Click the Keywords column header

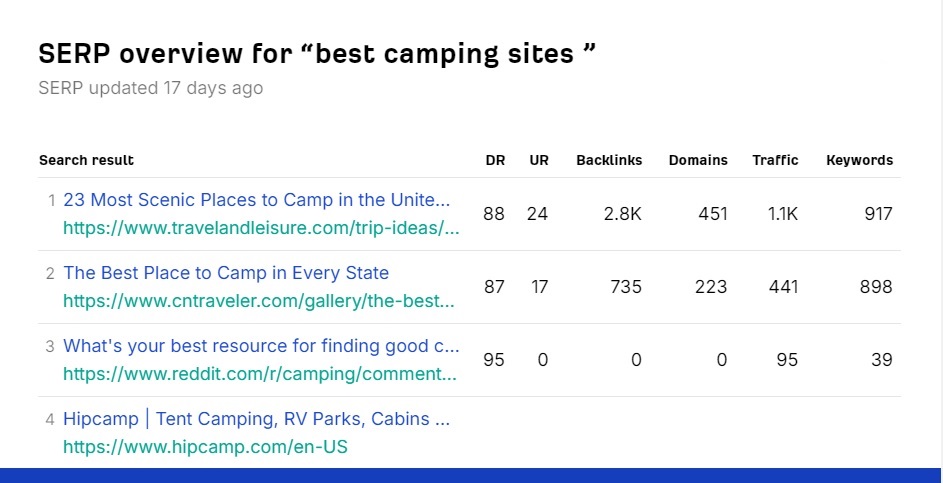tap(859, 161)
